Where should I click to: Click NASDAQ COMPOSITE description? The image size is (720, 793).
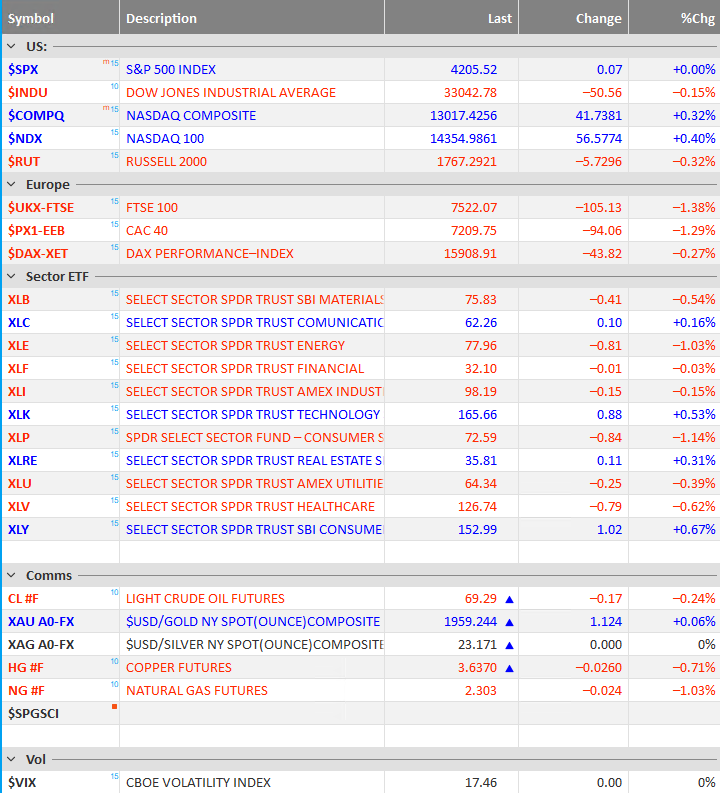click(191, 116)
